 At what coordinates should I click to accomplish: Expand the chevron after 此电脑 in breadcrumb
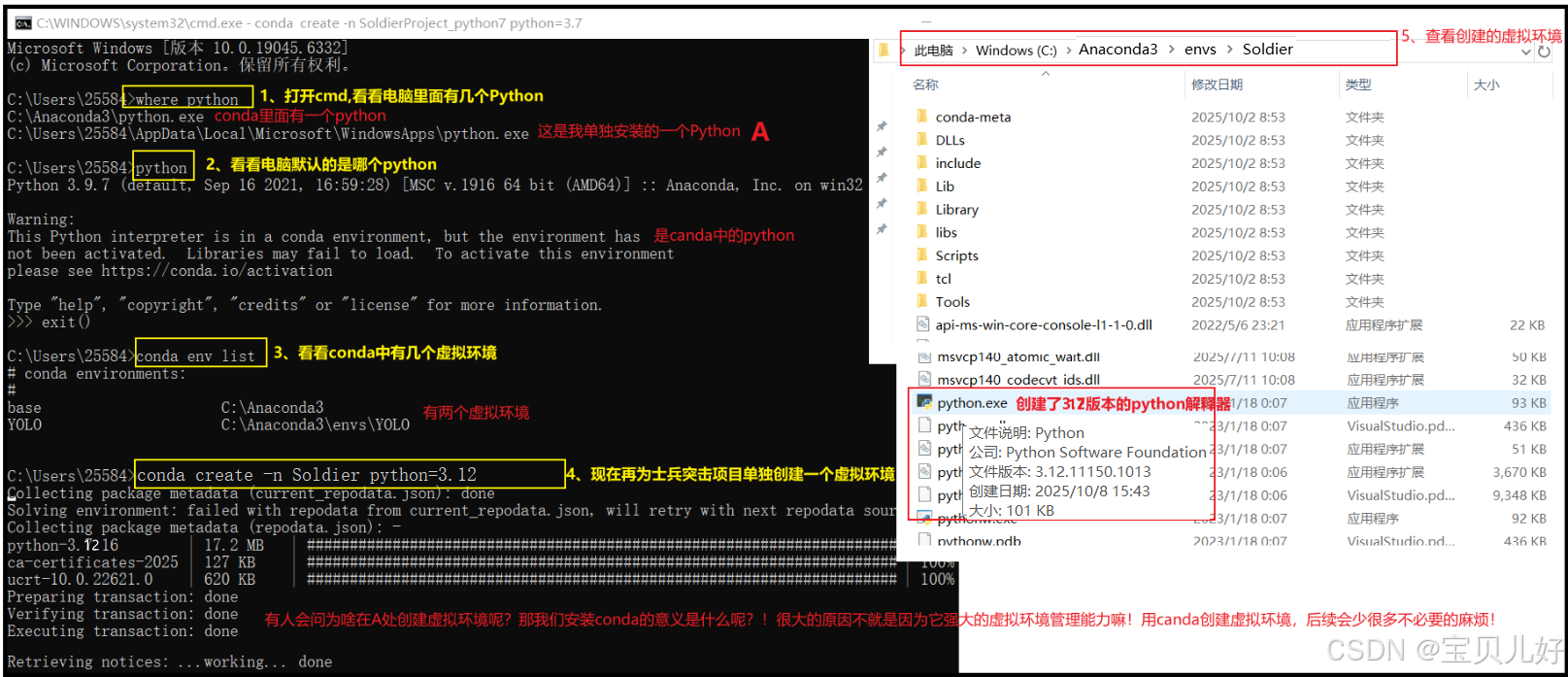click(962, 51)
